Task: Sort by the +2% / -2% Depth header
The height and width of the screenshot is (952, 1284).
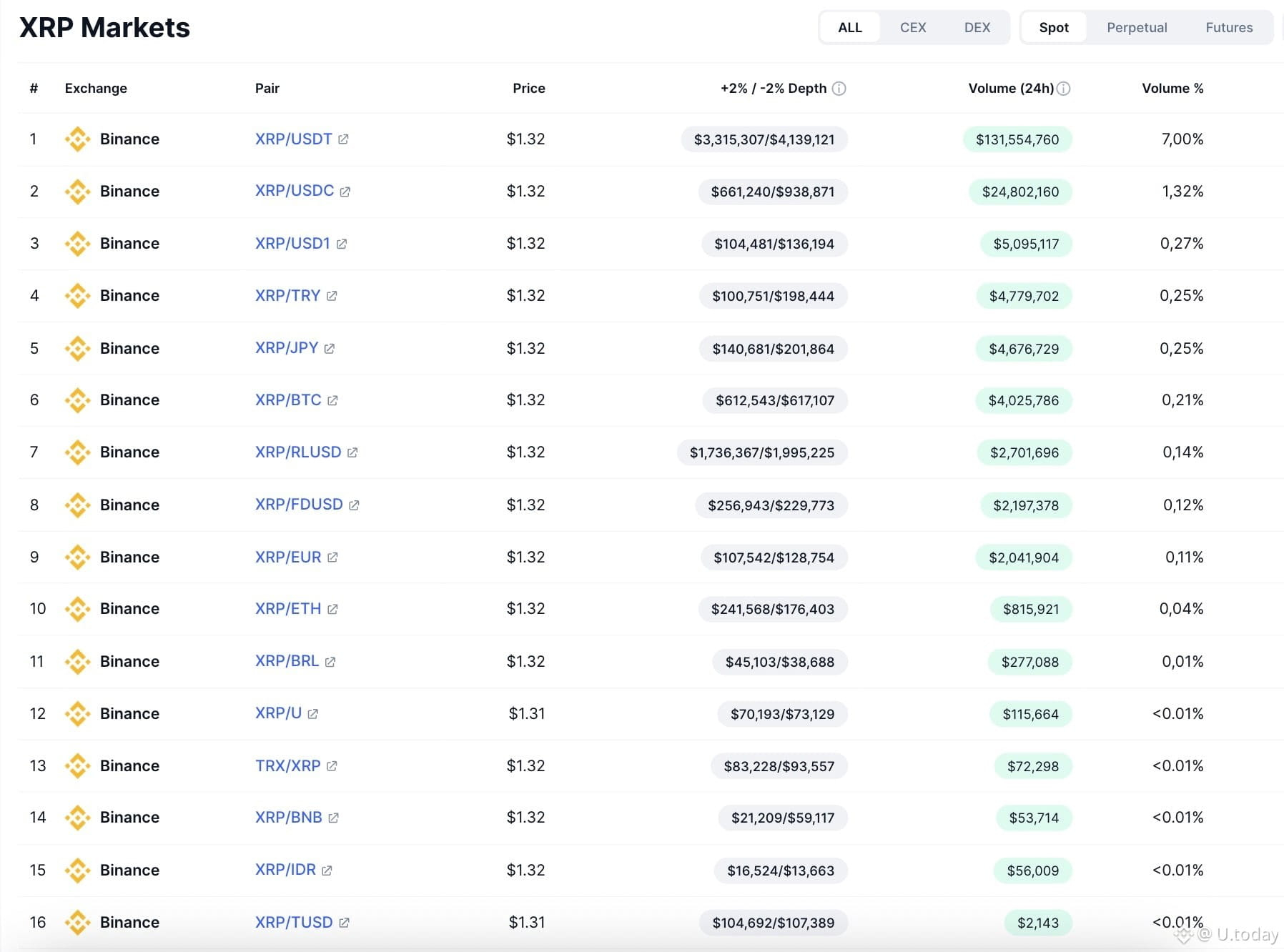Action: [x=774, y=89]
